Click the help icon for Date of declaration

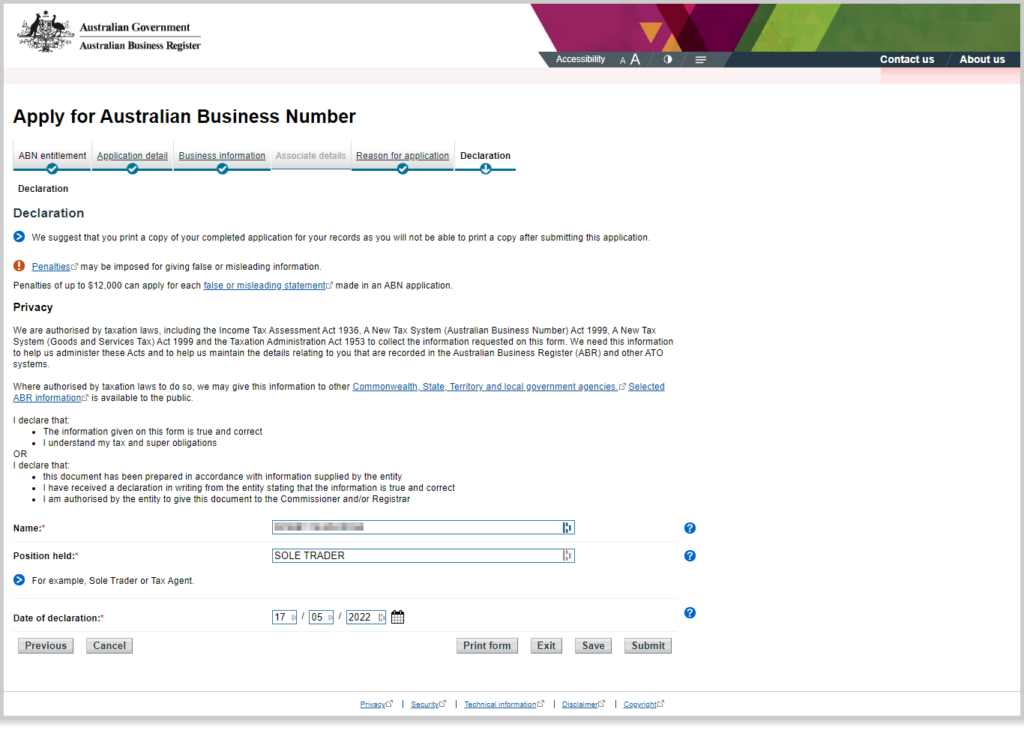pyautogui.click(x=689, y=612)
